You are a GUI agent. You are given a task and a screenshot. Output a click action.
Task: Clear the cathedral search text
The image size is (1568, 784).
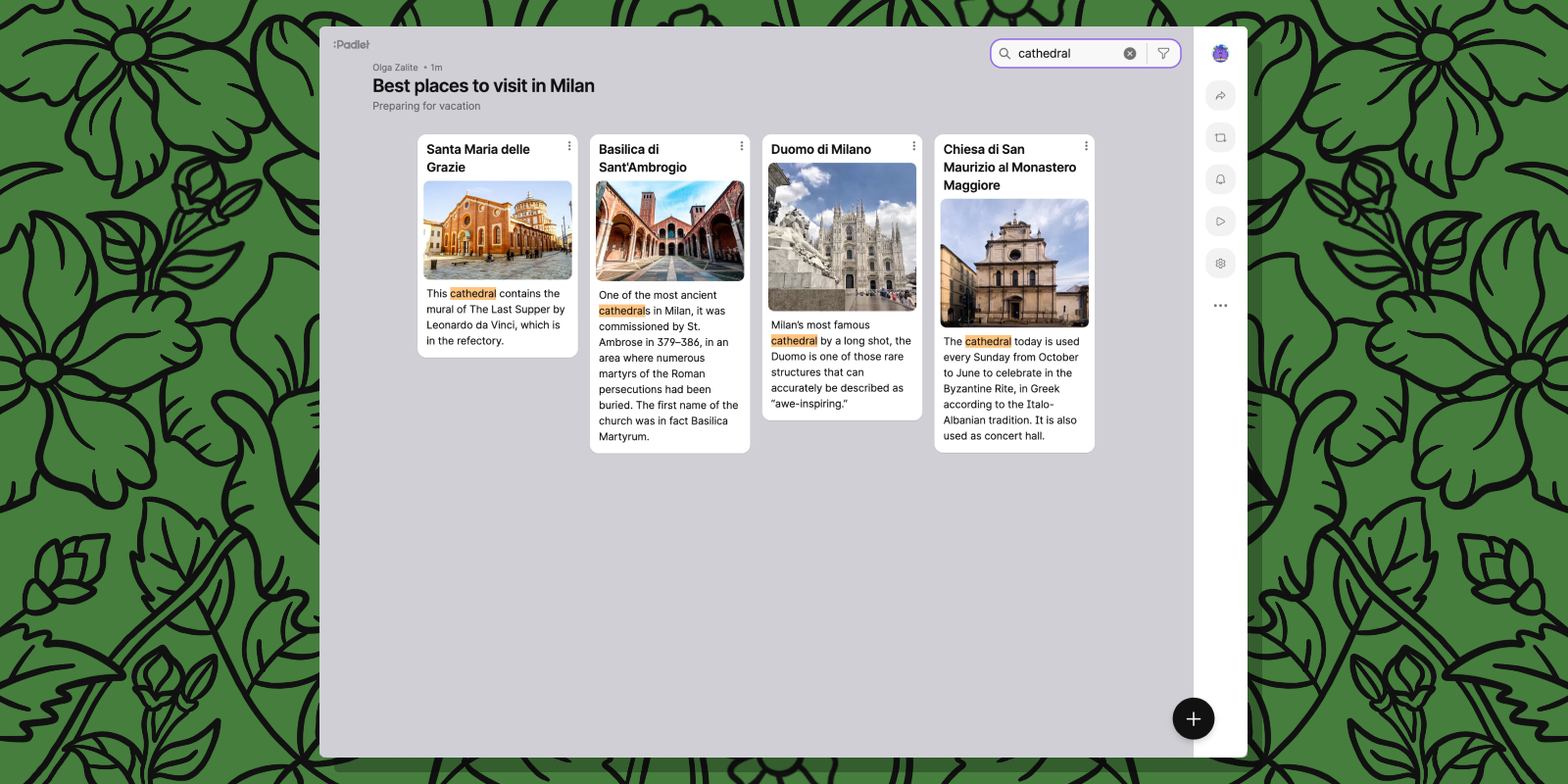[1130, 54]
